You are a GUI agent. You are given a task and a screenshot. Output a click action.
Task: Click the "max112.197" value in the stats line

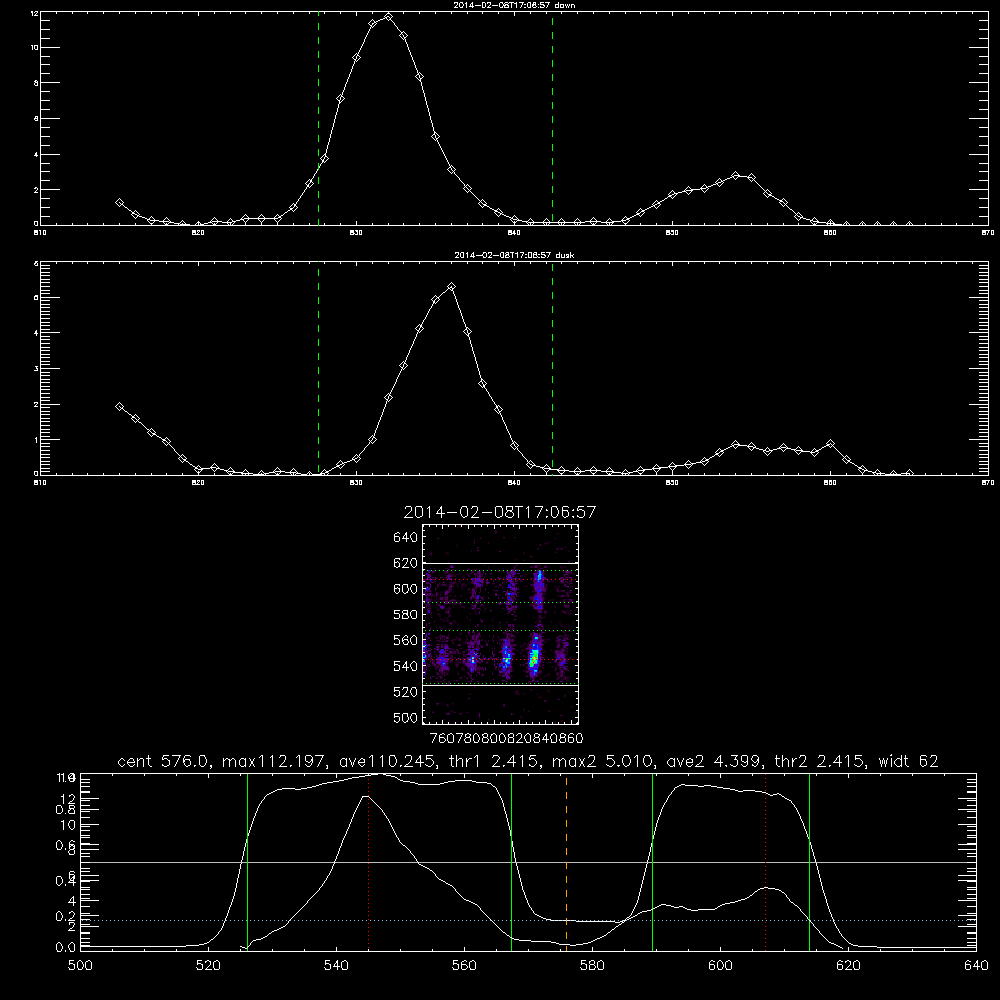click(x=274, y=761)
